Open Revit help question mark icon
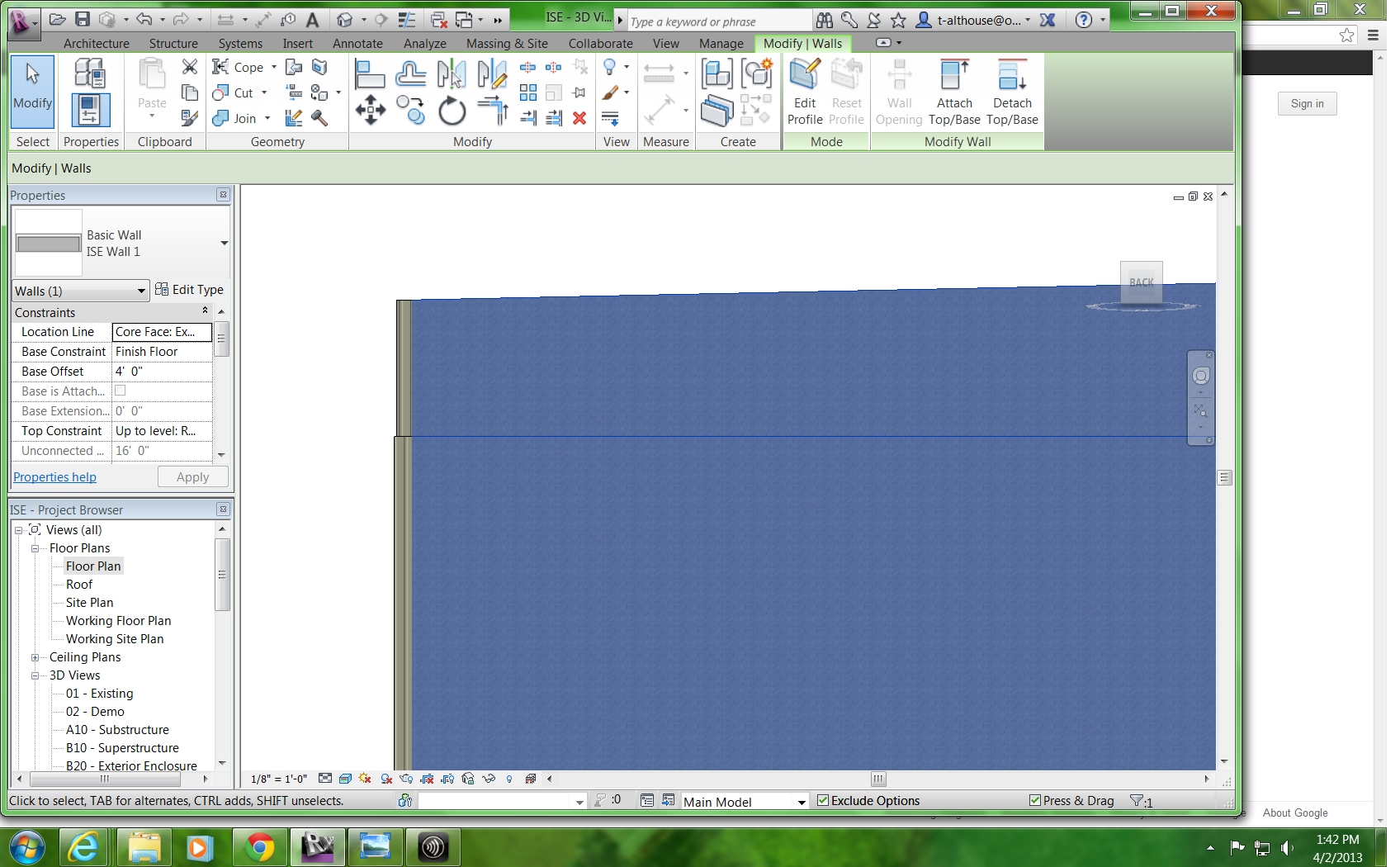 (1084, 19)
